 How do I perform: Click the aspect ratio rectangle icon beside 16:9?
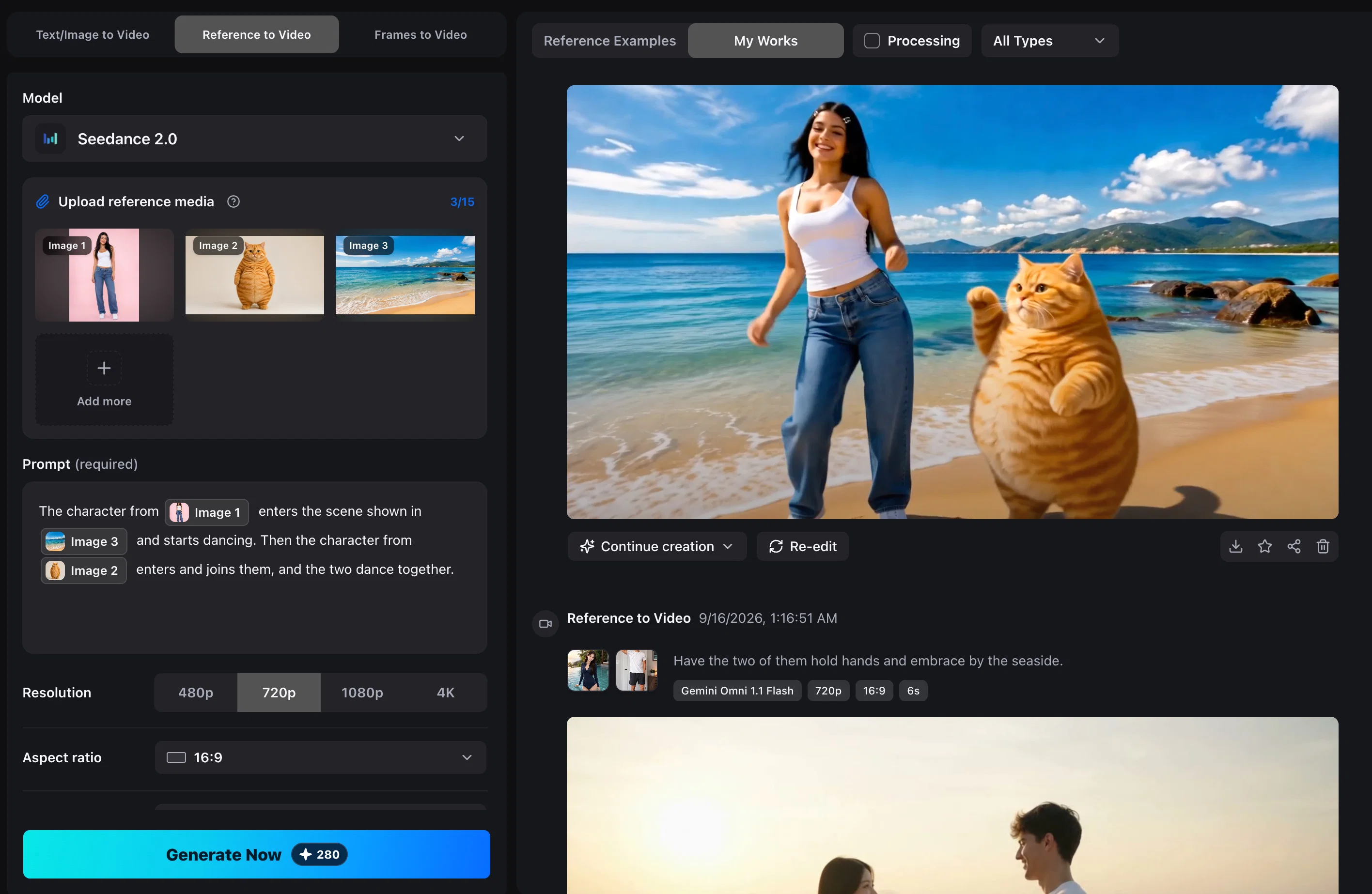tap(176, 757)
